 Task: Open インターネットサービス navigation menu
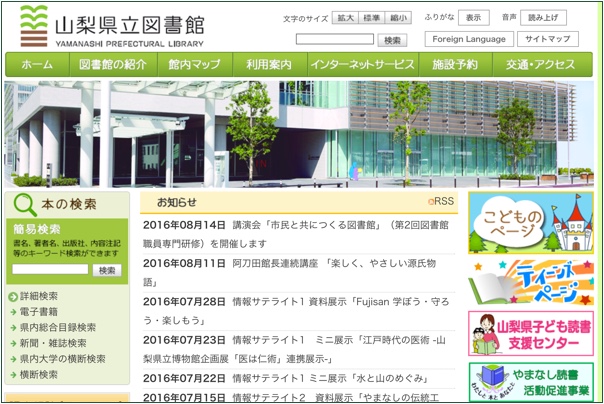click(362, 65)
